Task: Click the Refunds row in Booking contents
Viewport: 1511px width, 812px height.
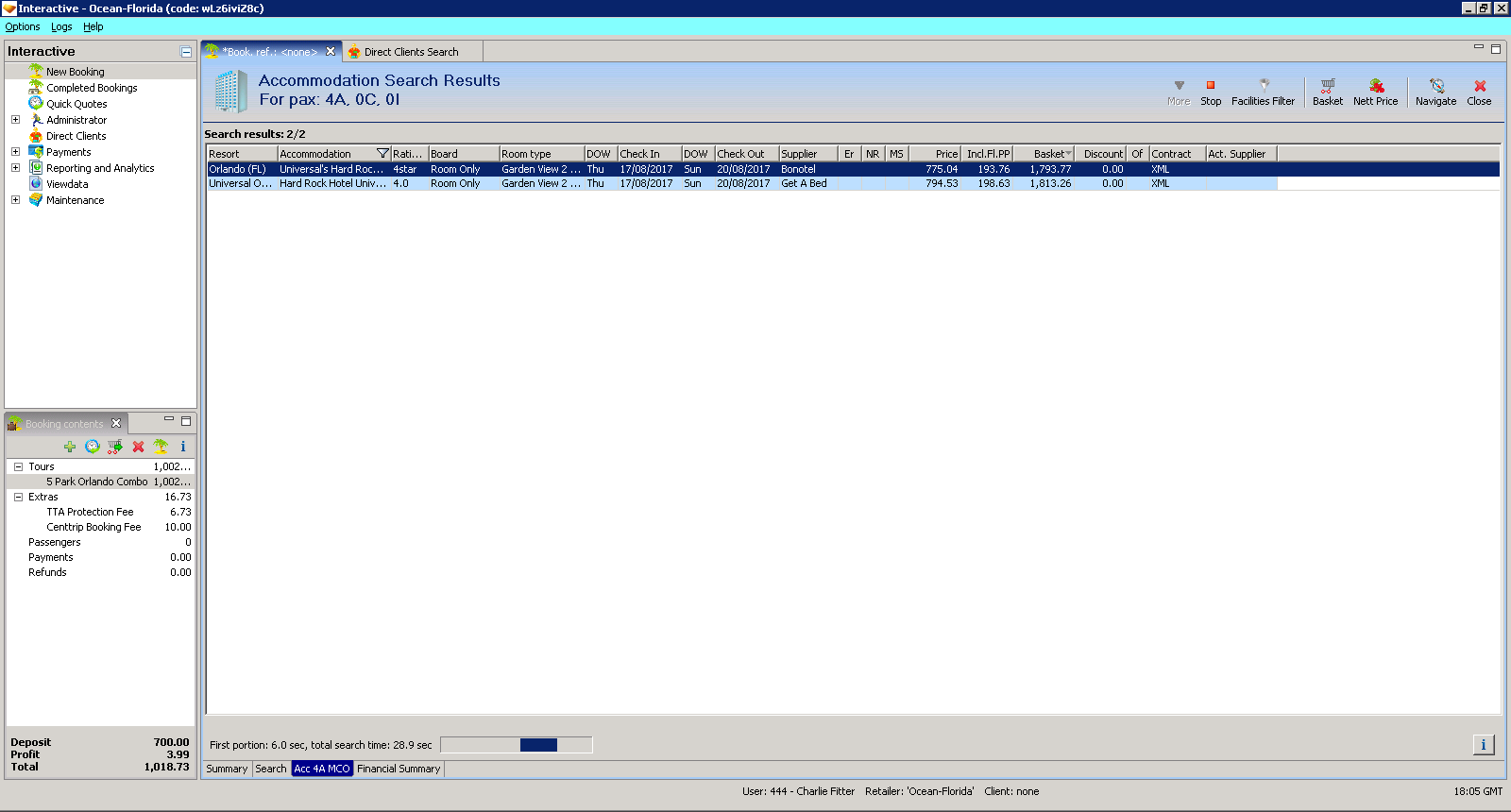Action: click(100, 572)
